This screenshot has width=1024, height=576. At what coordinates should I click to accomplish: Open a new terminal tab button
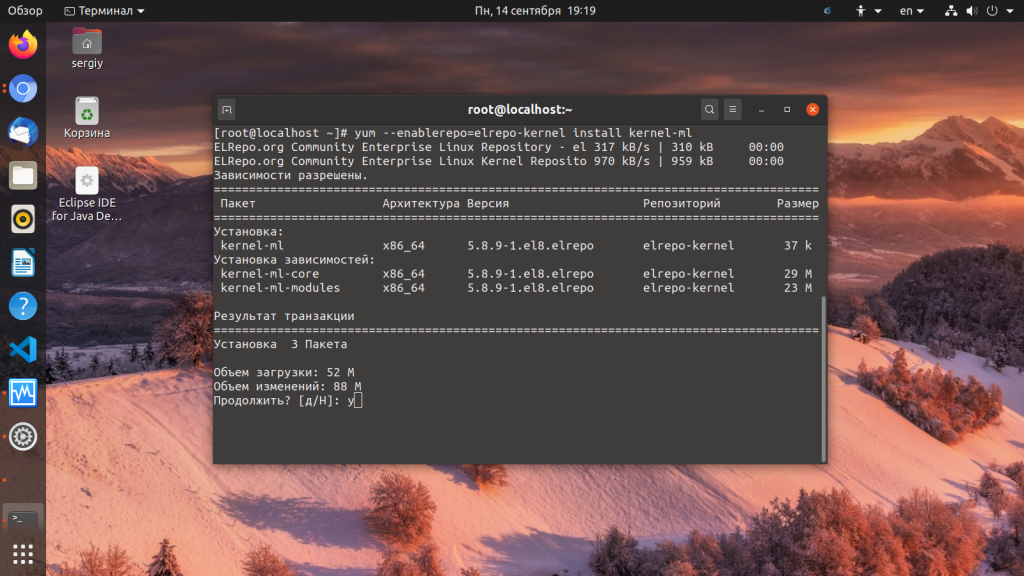point(227,109)
